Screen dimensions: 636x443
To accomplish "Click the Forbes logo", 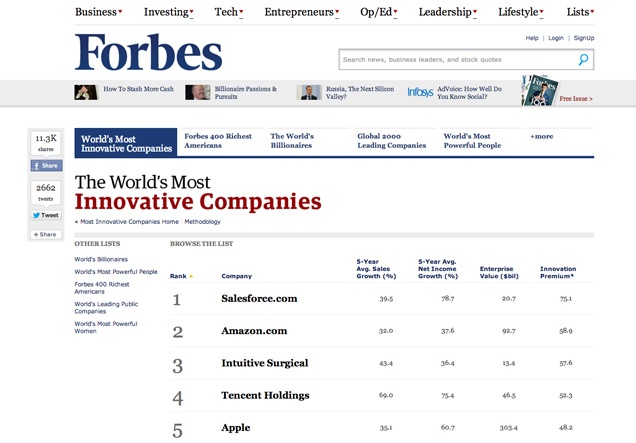I will (x=148, y=53).
